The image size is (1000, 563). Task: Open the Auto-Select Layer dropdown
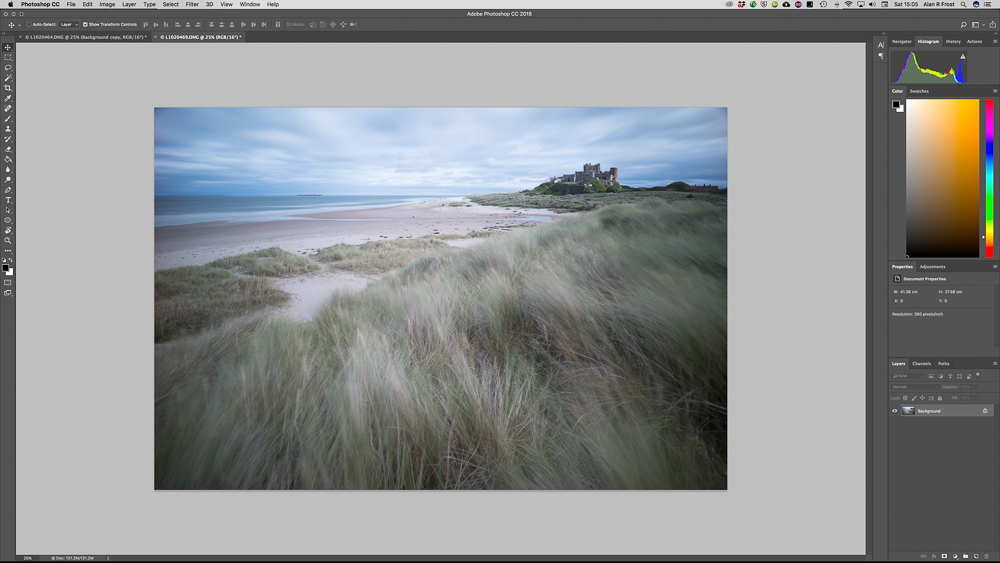[68, 24]
